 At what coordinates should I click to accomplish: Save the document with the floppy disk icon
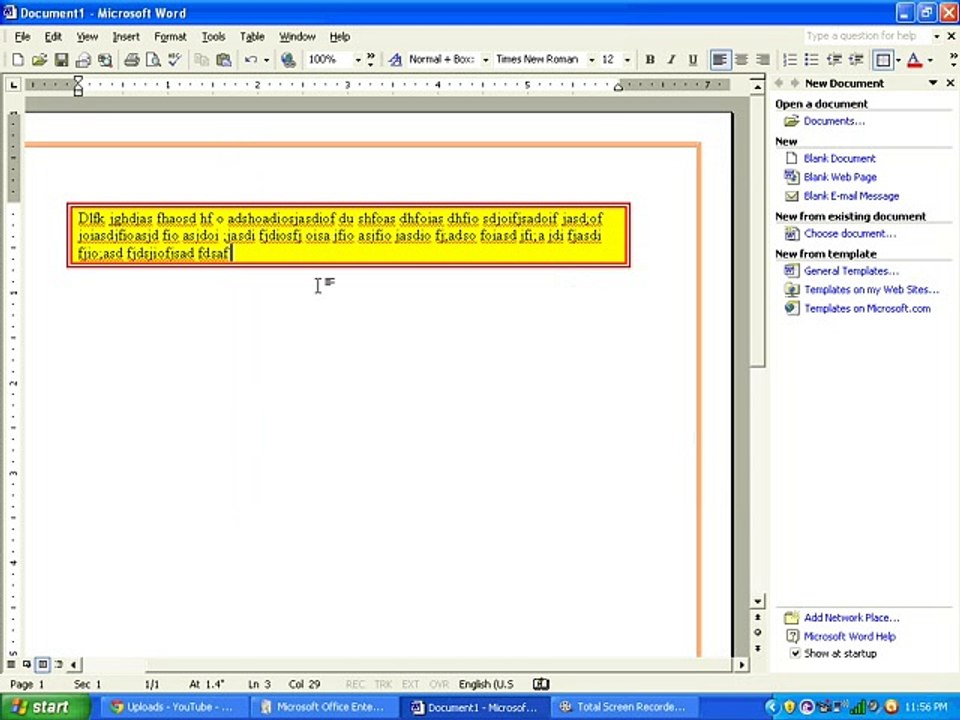(61, 59)
